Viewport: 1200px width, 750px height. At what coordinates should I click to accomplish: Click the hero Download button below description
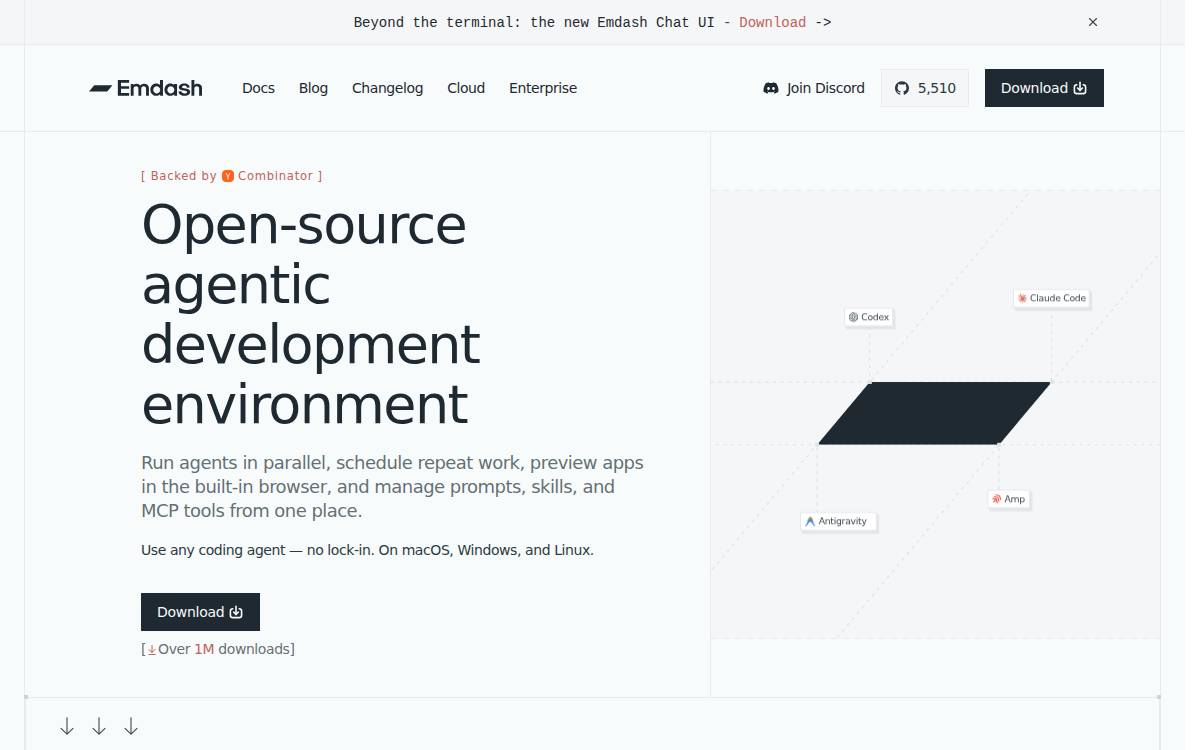[x=200, y=612]
